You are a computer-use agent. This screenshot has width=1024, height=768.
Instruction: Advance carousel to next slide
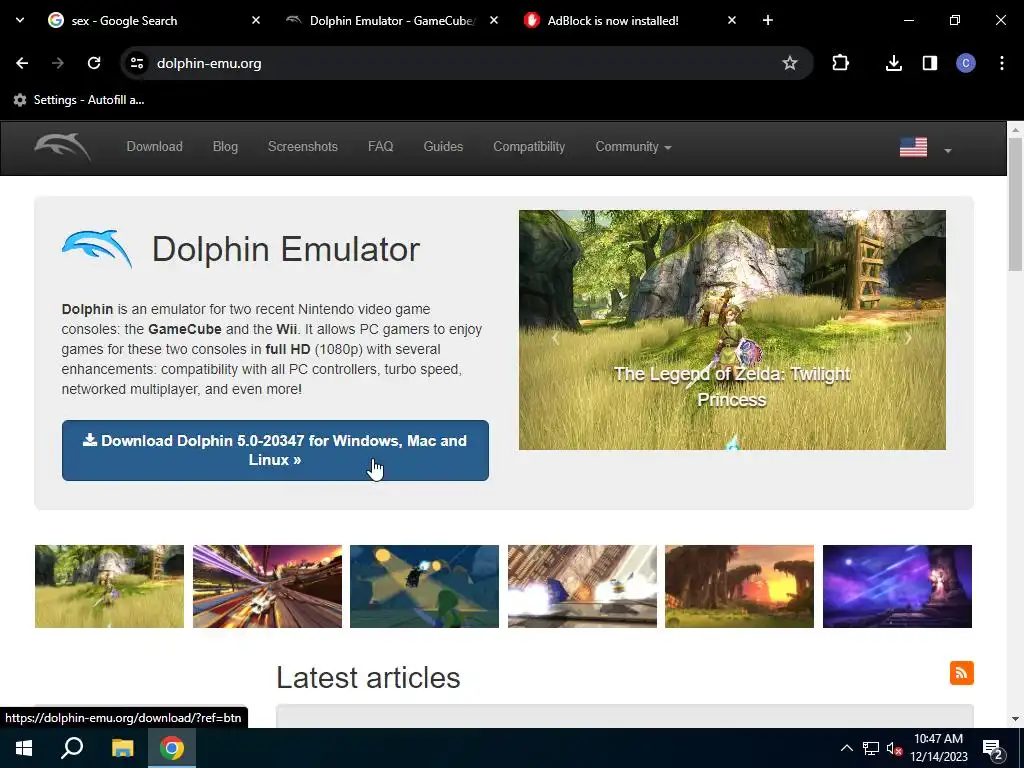(908, 338)
